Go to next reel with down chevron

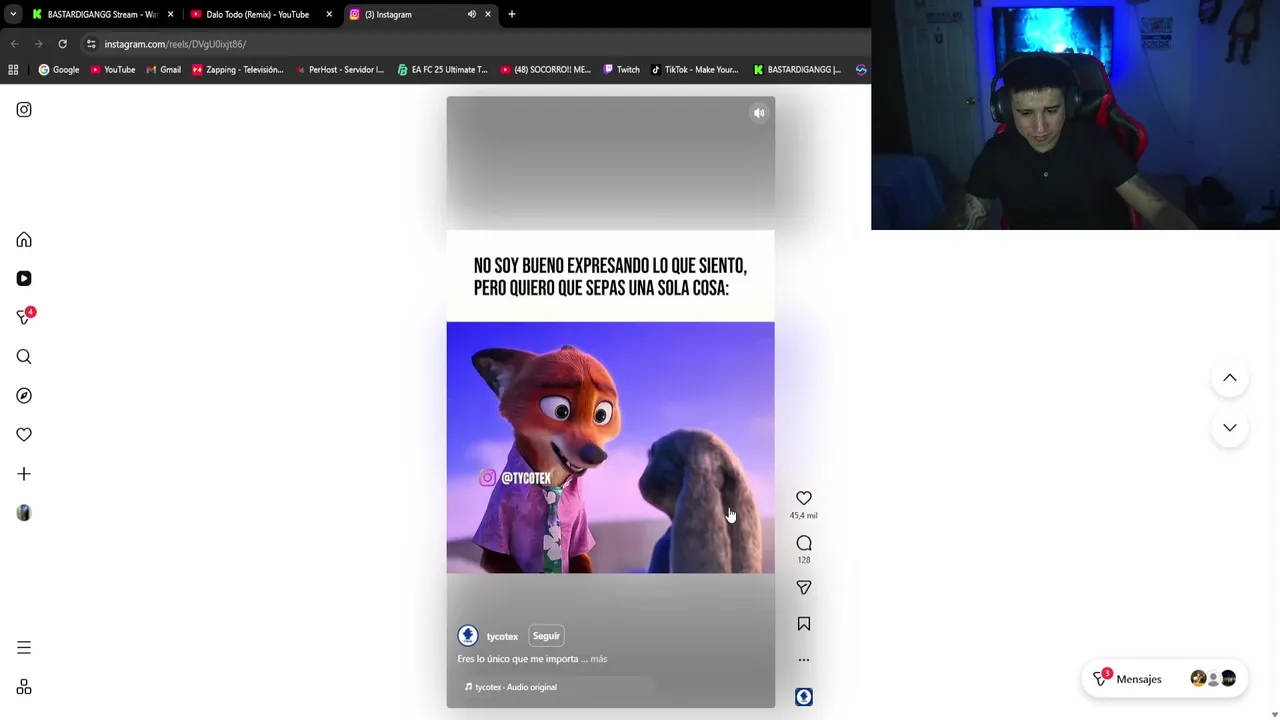pyautogui.click(x=1230, y=428)
